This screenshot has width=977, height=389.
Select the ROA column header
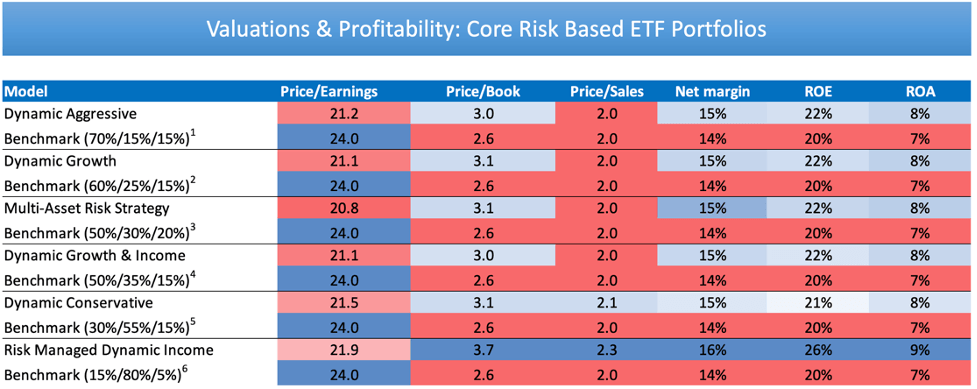(919, 92)
